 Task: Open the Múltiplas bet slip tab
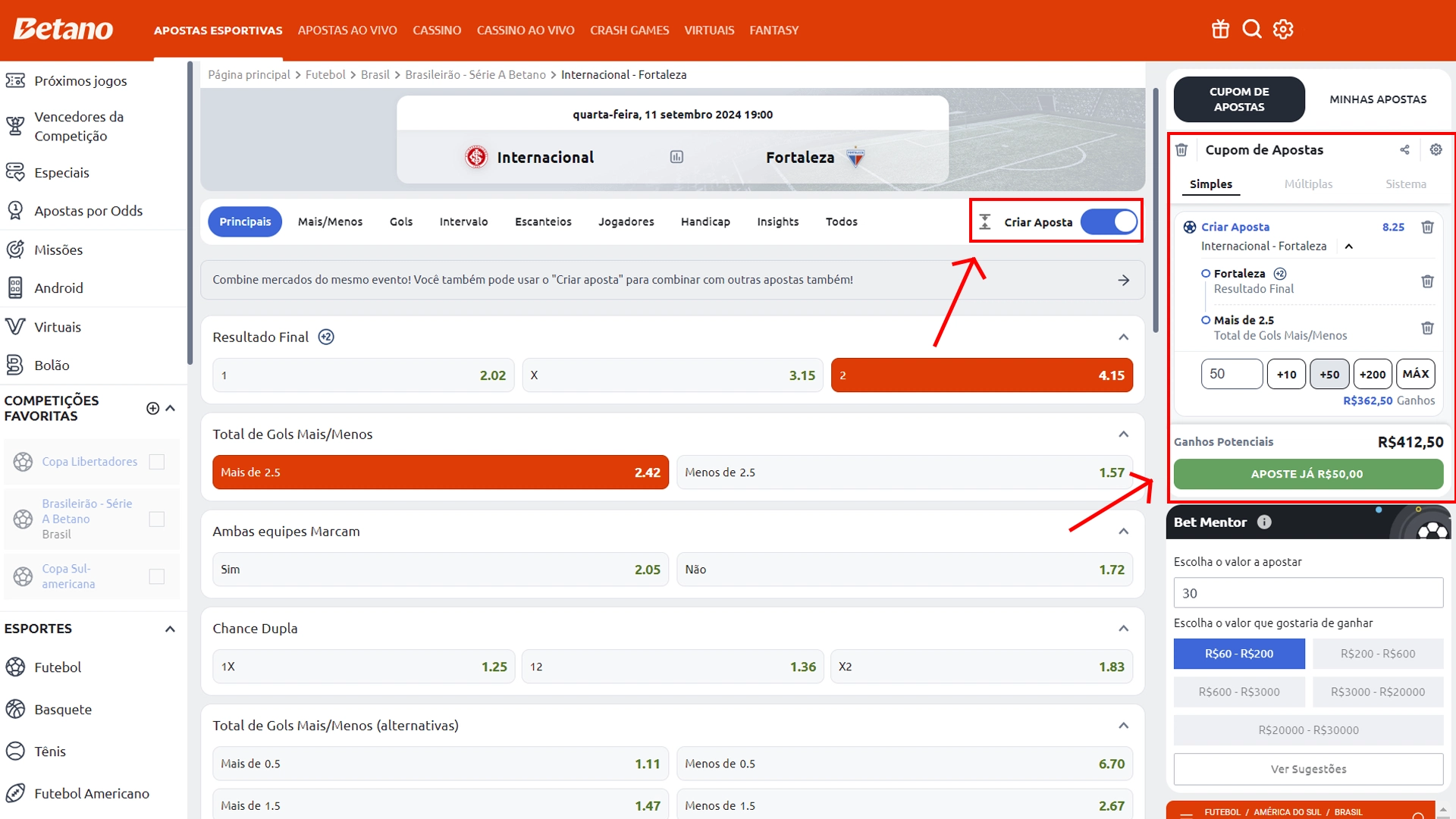coord(1308,184)
